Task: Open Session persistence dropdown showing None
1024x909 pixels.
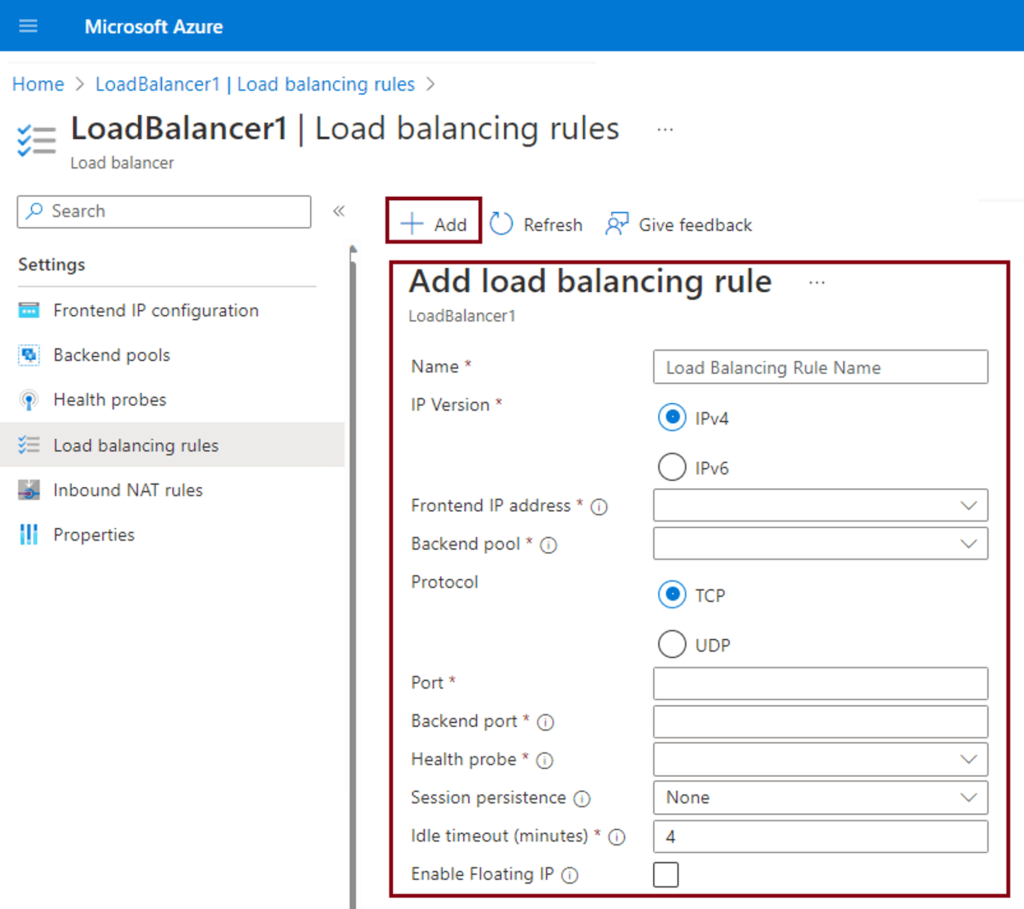Action: pos(820,797)
